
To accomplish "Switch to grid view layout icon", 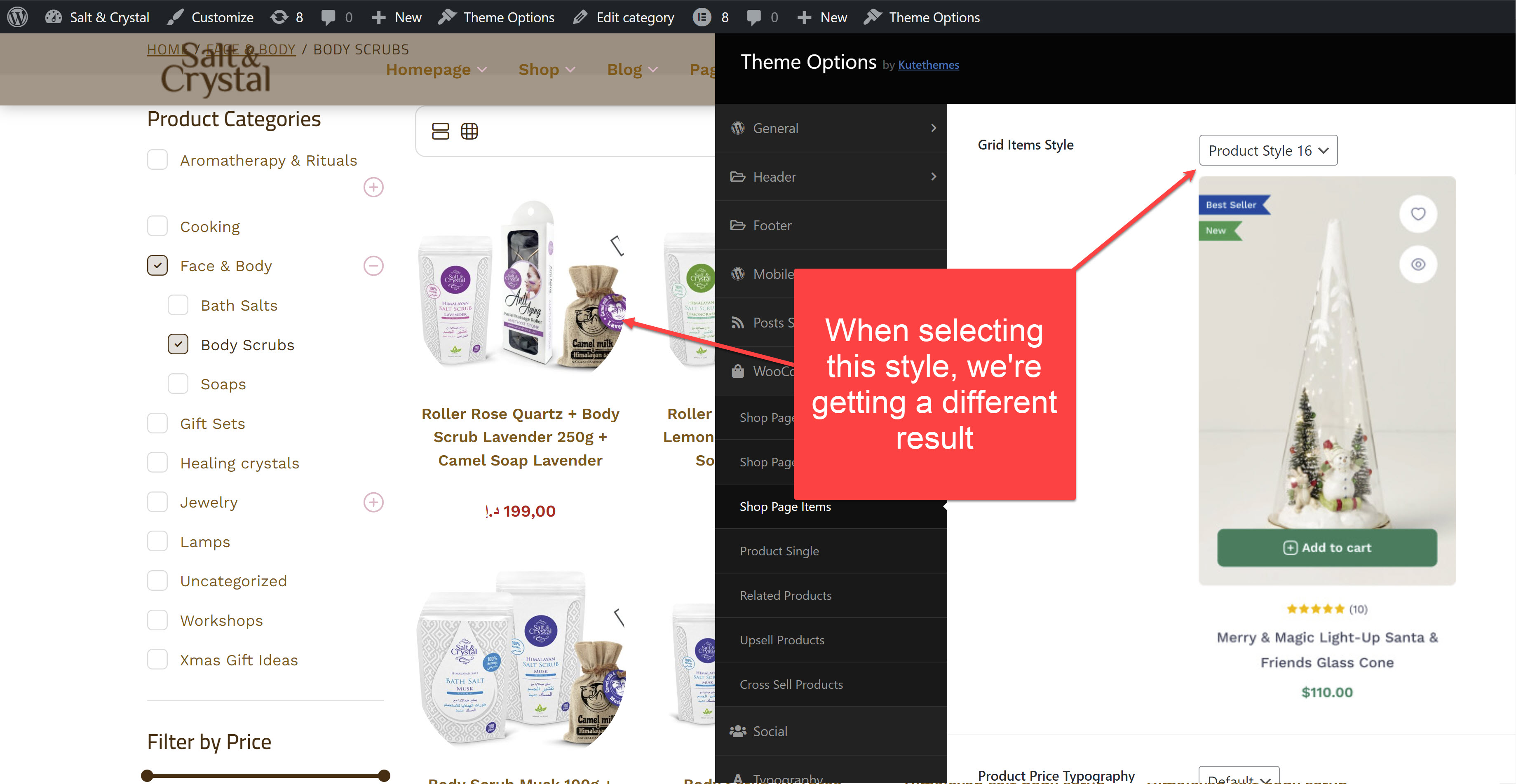I will tap(469, 131).
